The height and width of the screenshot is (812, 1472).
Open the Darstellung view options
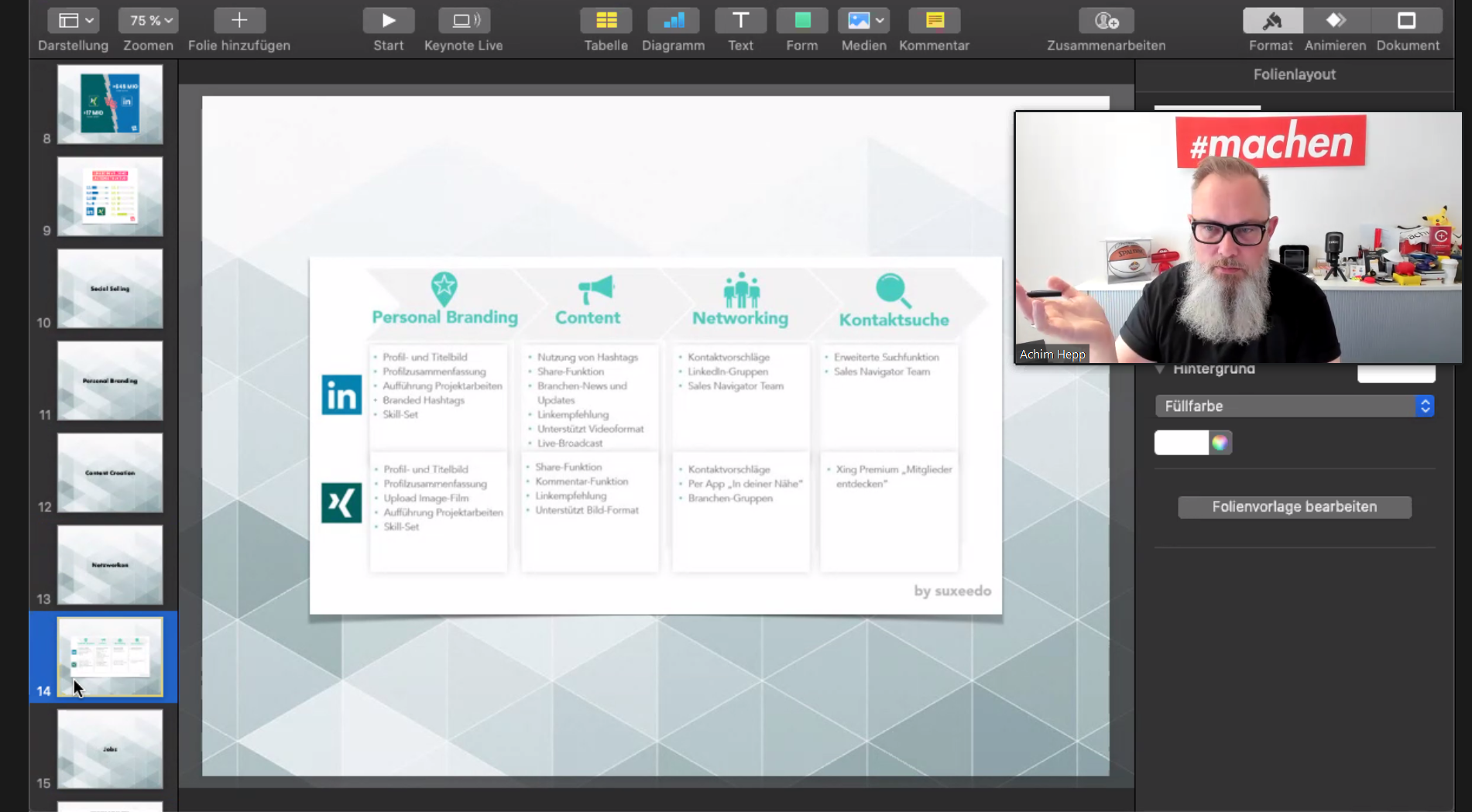coord(73,20)
